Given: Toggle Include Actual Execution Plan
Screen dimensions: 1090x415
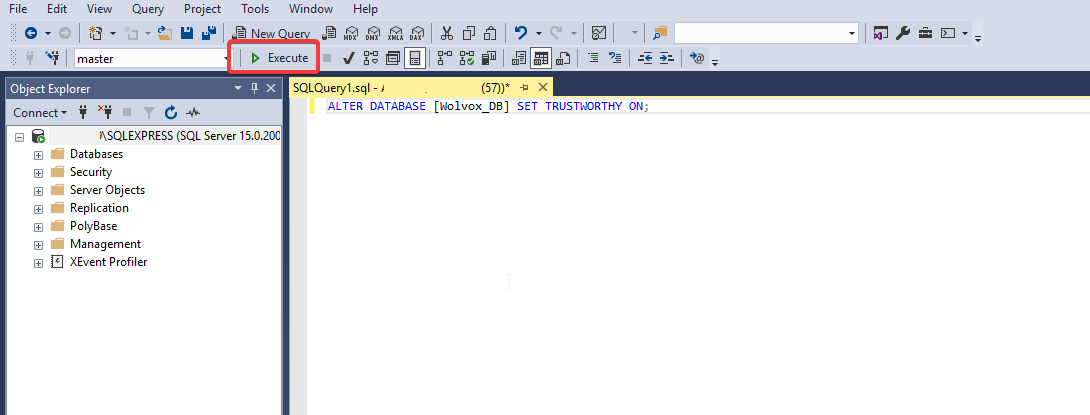Looking at the screenshot, I should pos(445,58).
